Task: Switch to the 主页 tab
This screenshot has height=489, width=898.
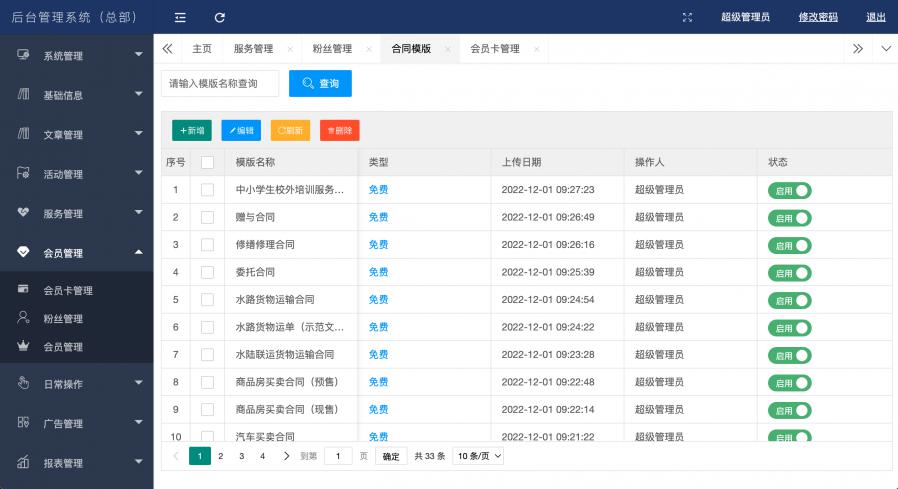Action: pos(202,49)
